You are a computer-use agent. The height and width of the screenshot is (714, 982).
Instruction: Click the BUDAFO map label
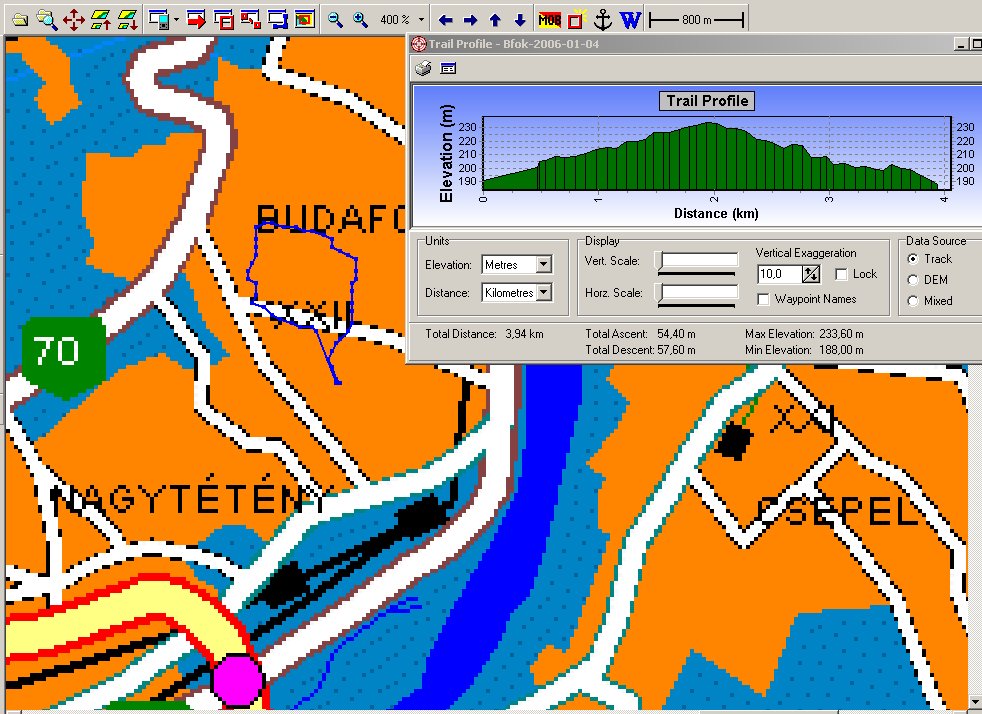[331, 219]
